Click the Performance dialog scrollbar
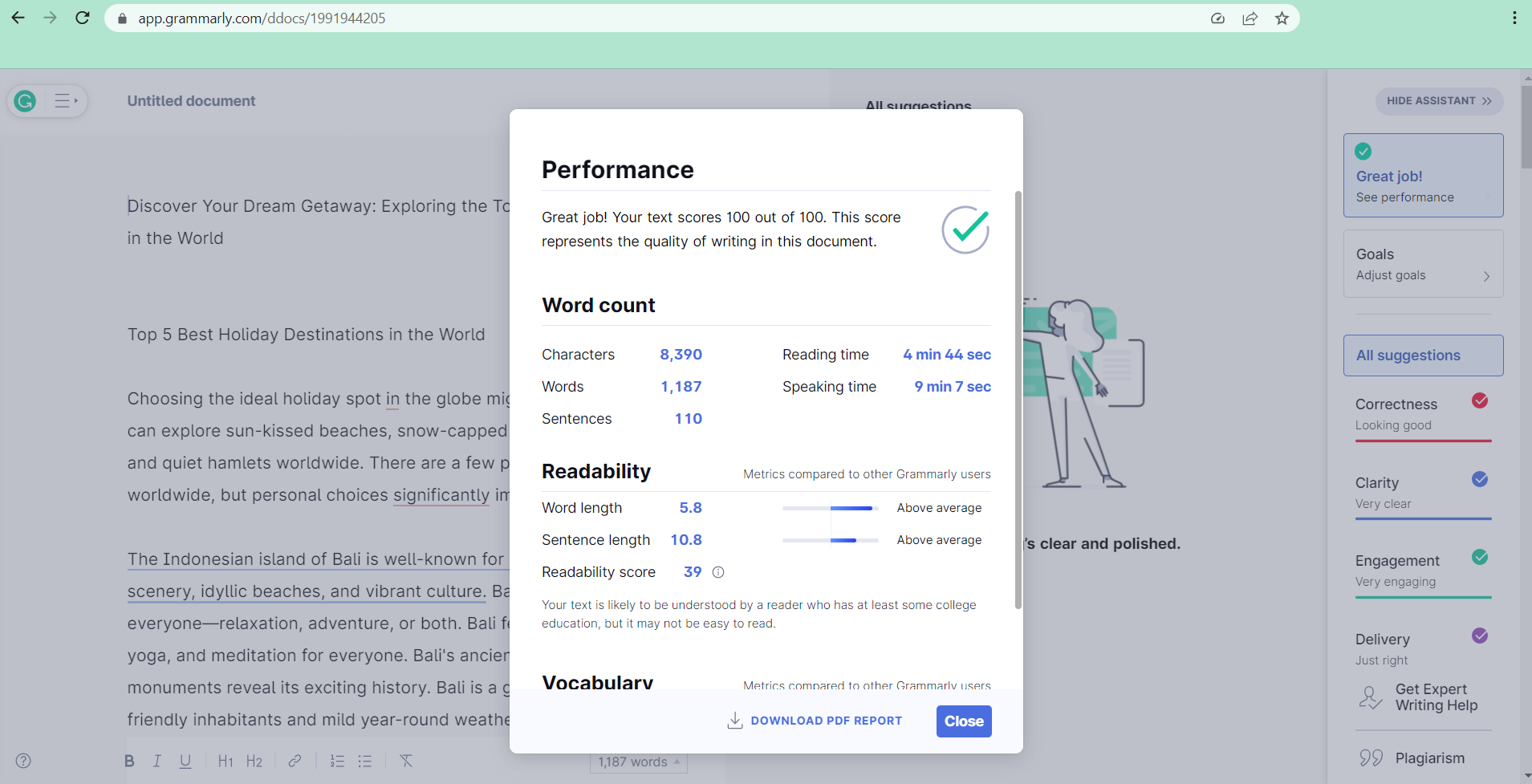Image resolution: width=1532 pixels, height=784 pixels. (1018, 400)
